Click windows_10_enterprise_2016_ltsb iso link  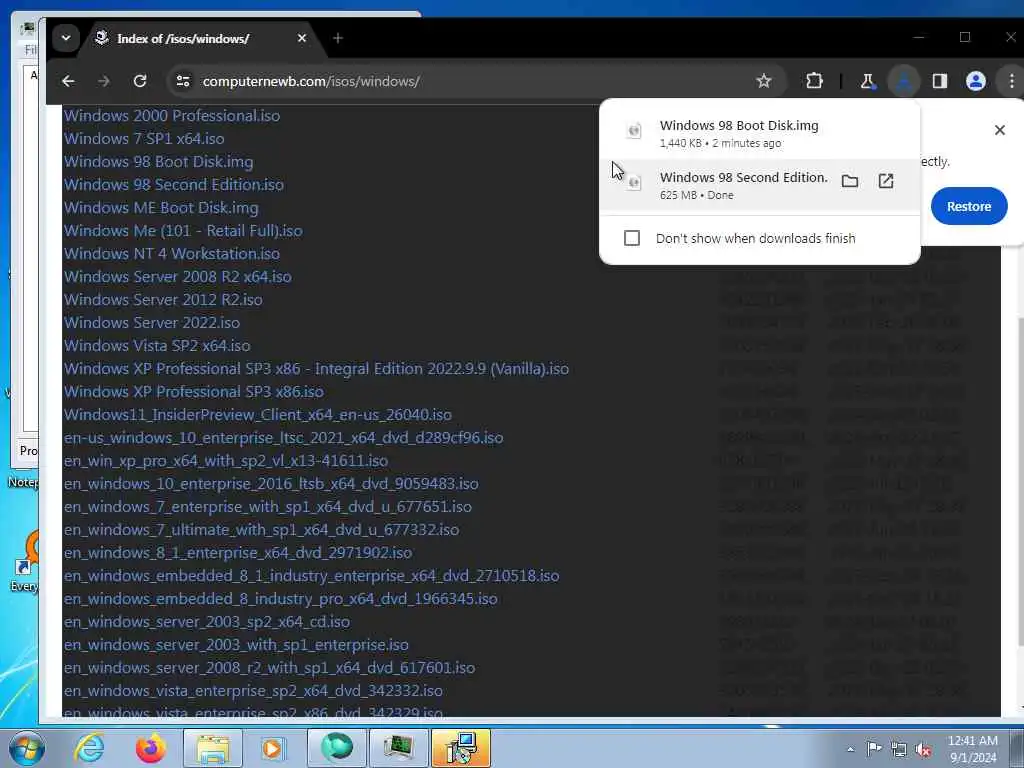271,483
